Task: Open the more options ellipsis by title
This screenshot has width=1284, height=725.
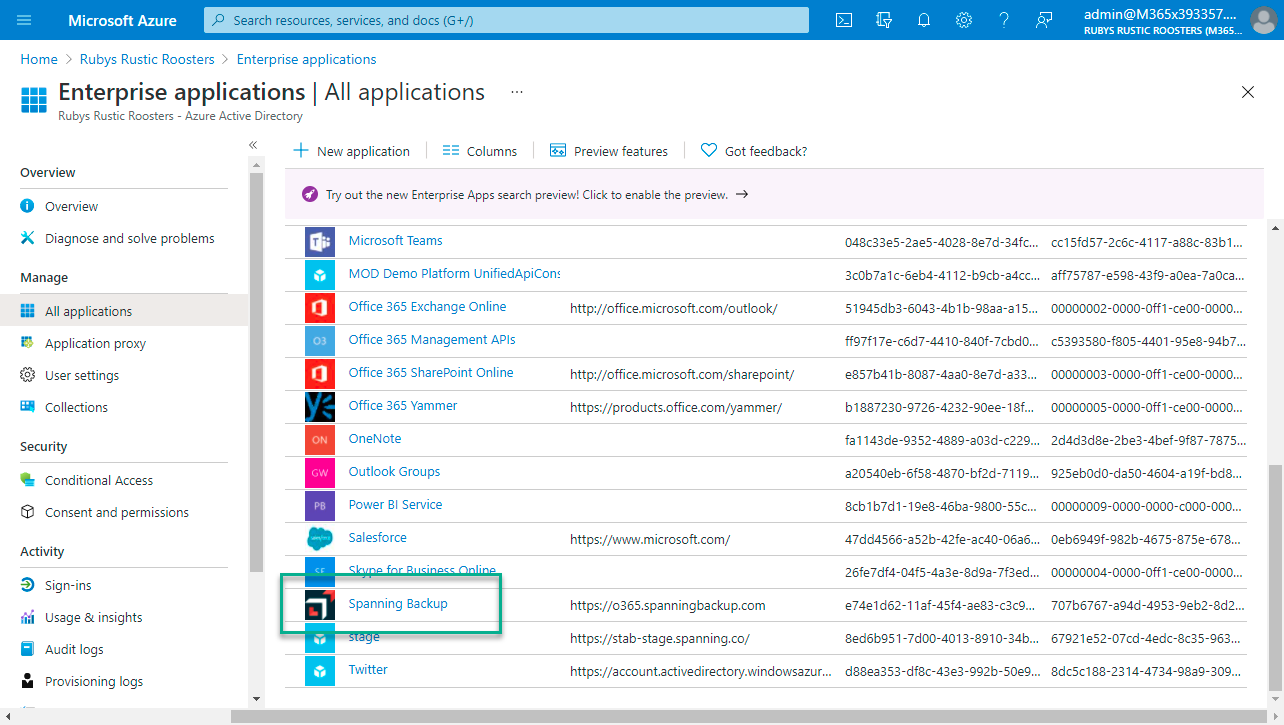Action: click(517, 91)
